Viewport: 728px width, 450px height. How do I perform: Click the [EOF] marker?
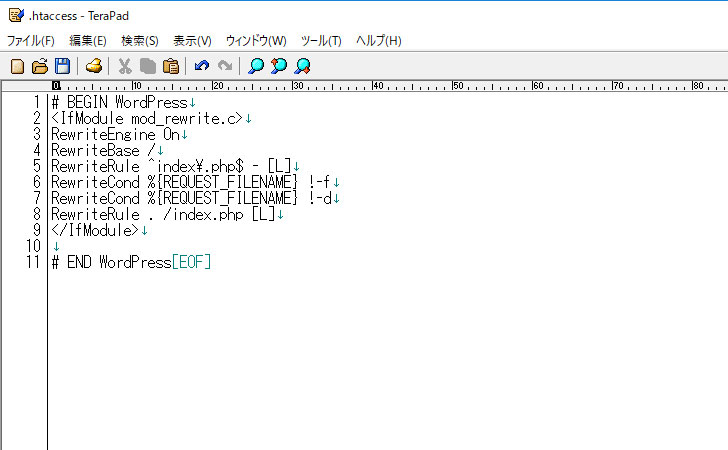pos(192,262)
